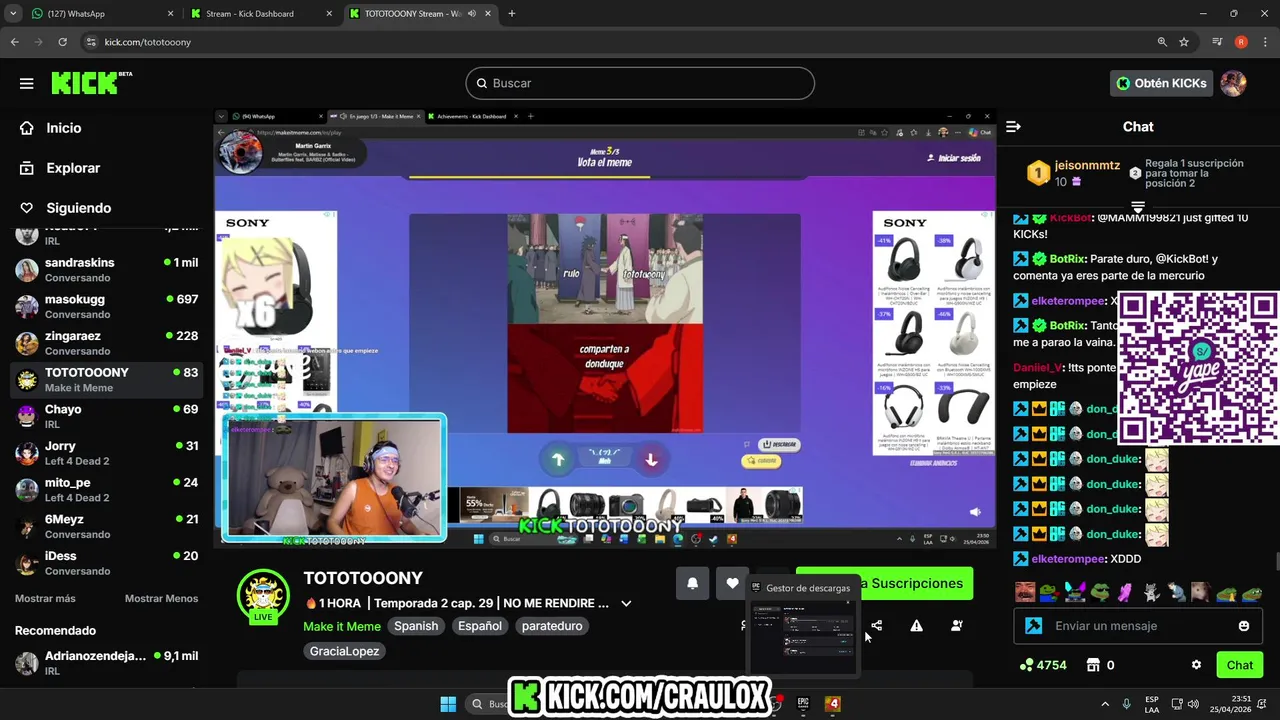Follow the channel with the heart button
Screen dimensions: 1280x720
[x=733, y=584]
